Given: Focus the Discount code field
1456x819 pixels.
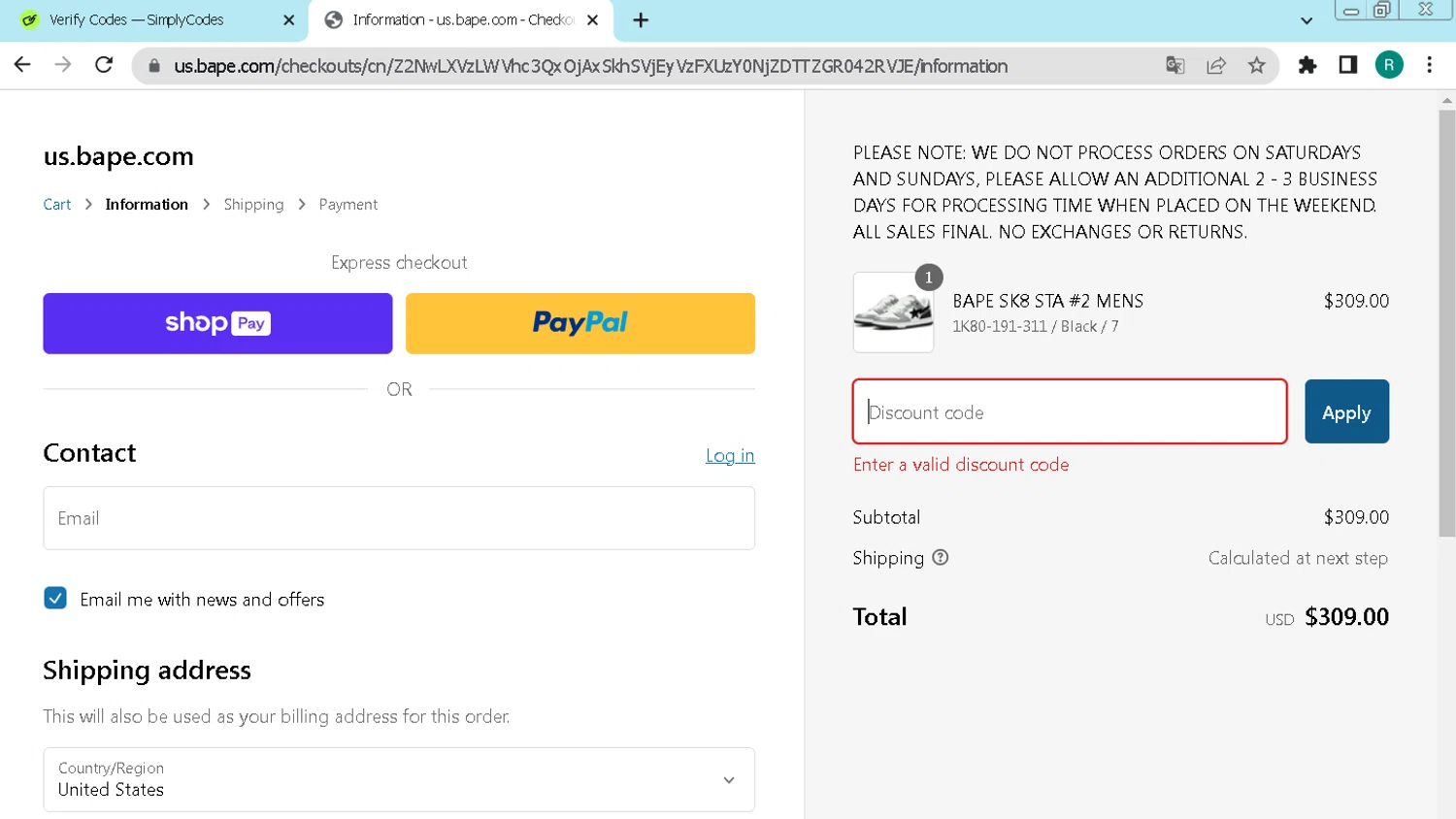Looking at the screenshot, I should pyautogui.click(x=1070, y=411).
